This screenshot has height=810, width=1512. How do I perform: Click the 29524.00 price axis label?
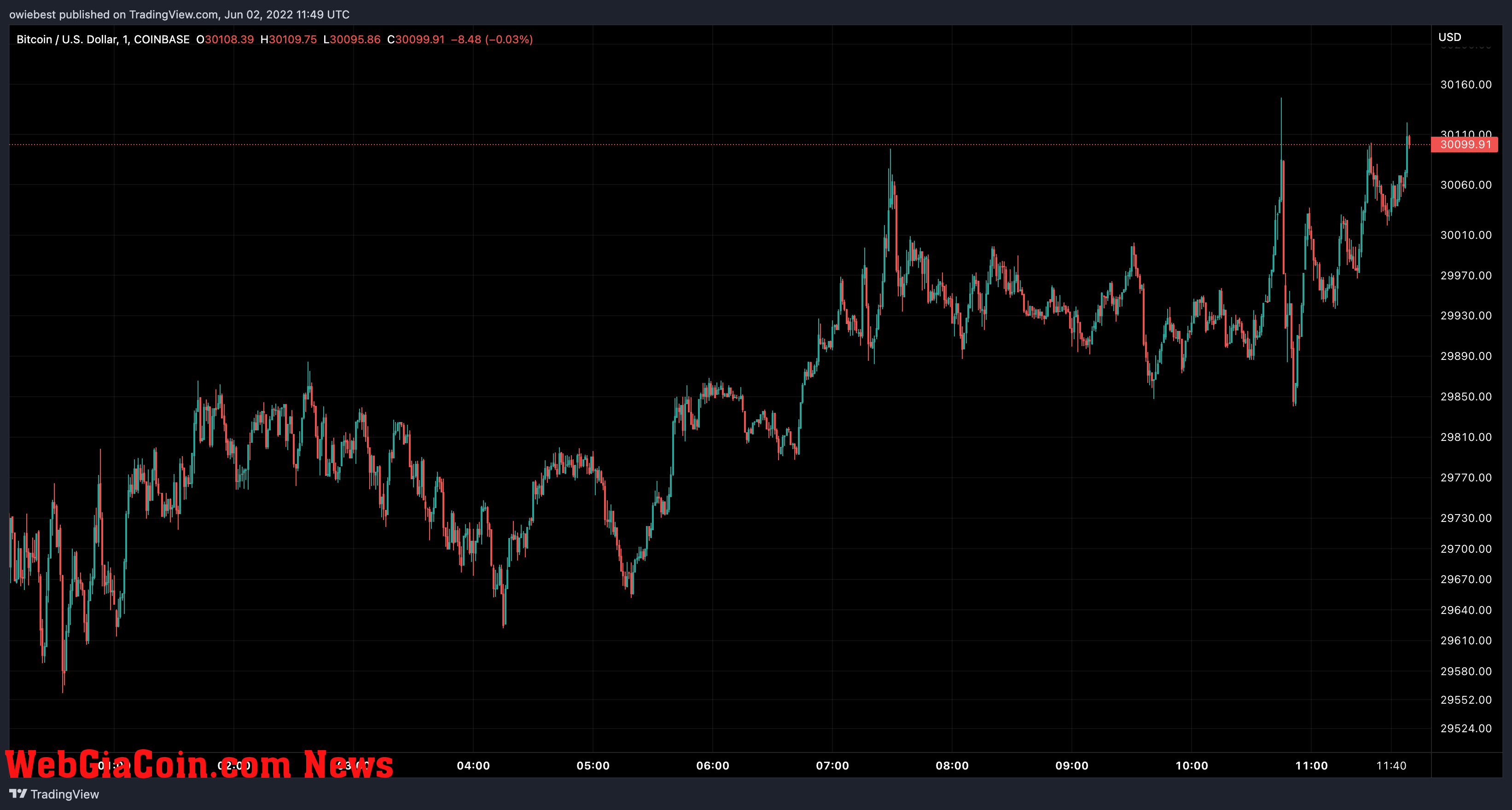(1465, 729)
